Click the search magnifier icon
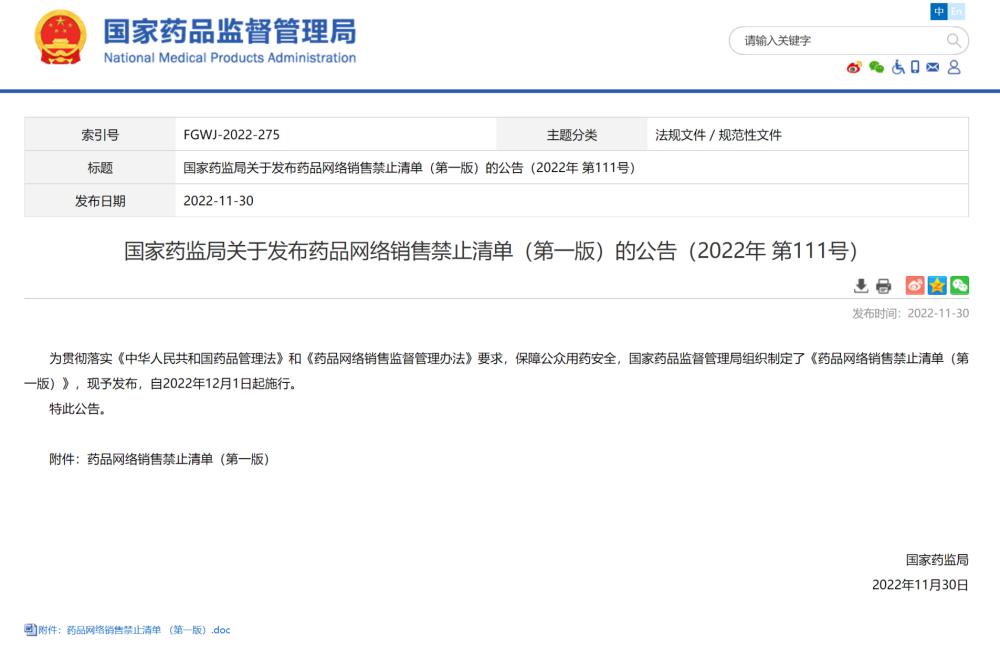1000x672 pixels. [x=955, y=40]
